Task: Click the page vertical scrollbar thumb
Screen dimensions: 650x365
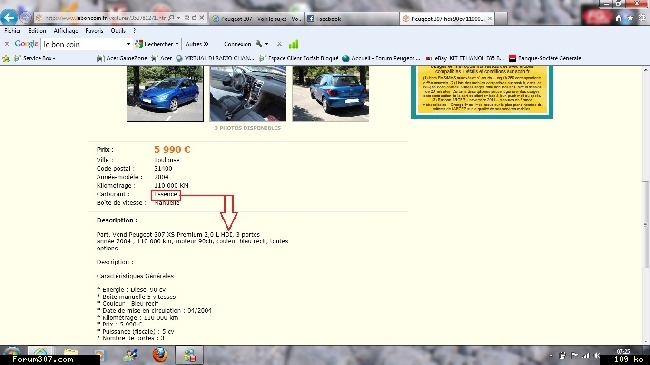Action: pos(645,224)
